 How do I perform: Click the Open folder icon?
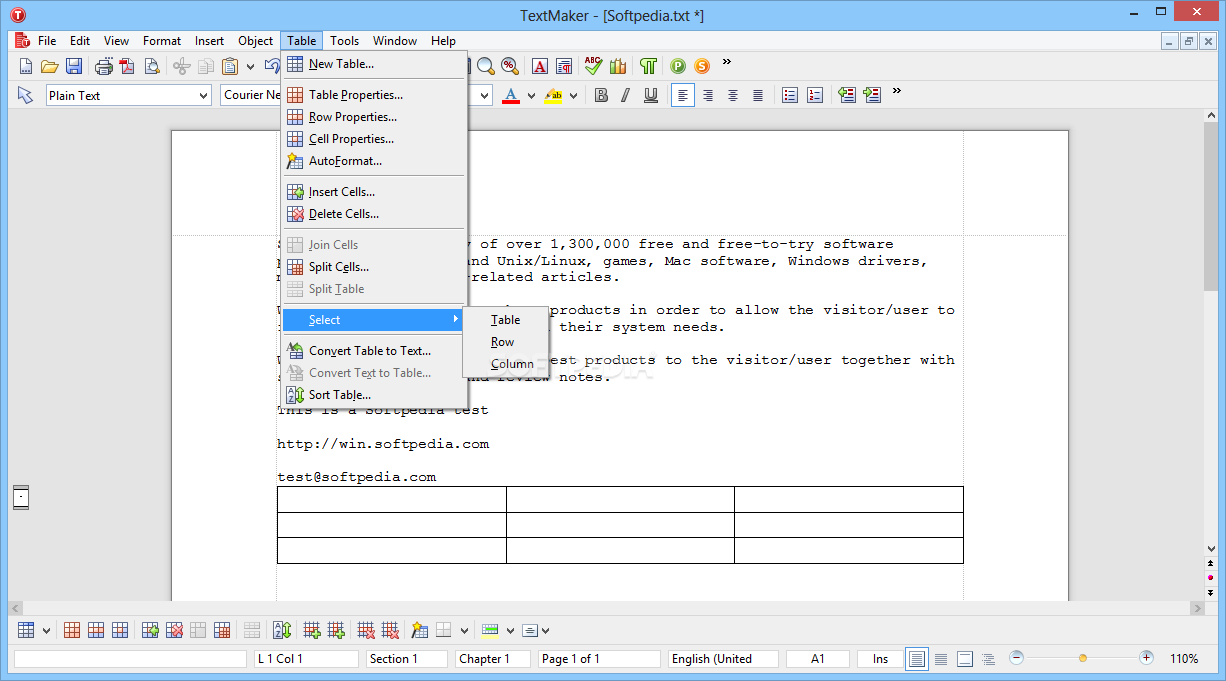(x=50, y=66)
